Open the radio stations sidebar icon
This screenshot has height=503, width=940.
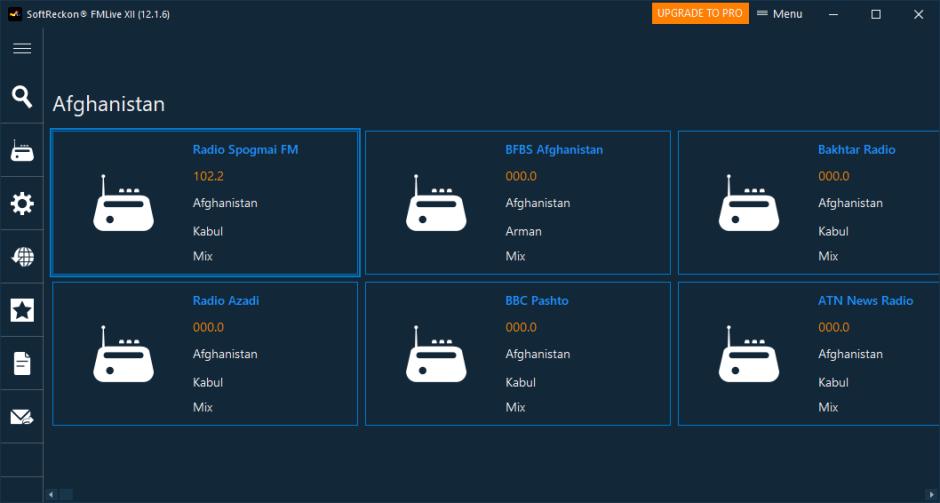[22, 150]
